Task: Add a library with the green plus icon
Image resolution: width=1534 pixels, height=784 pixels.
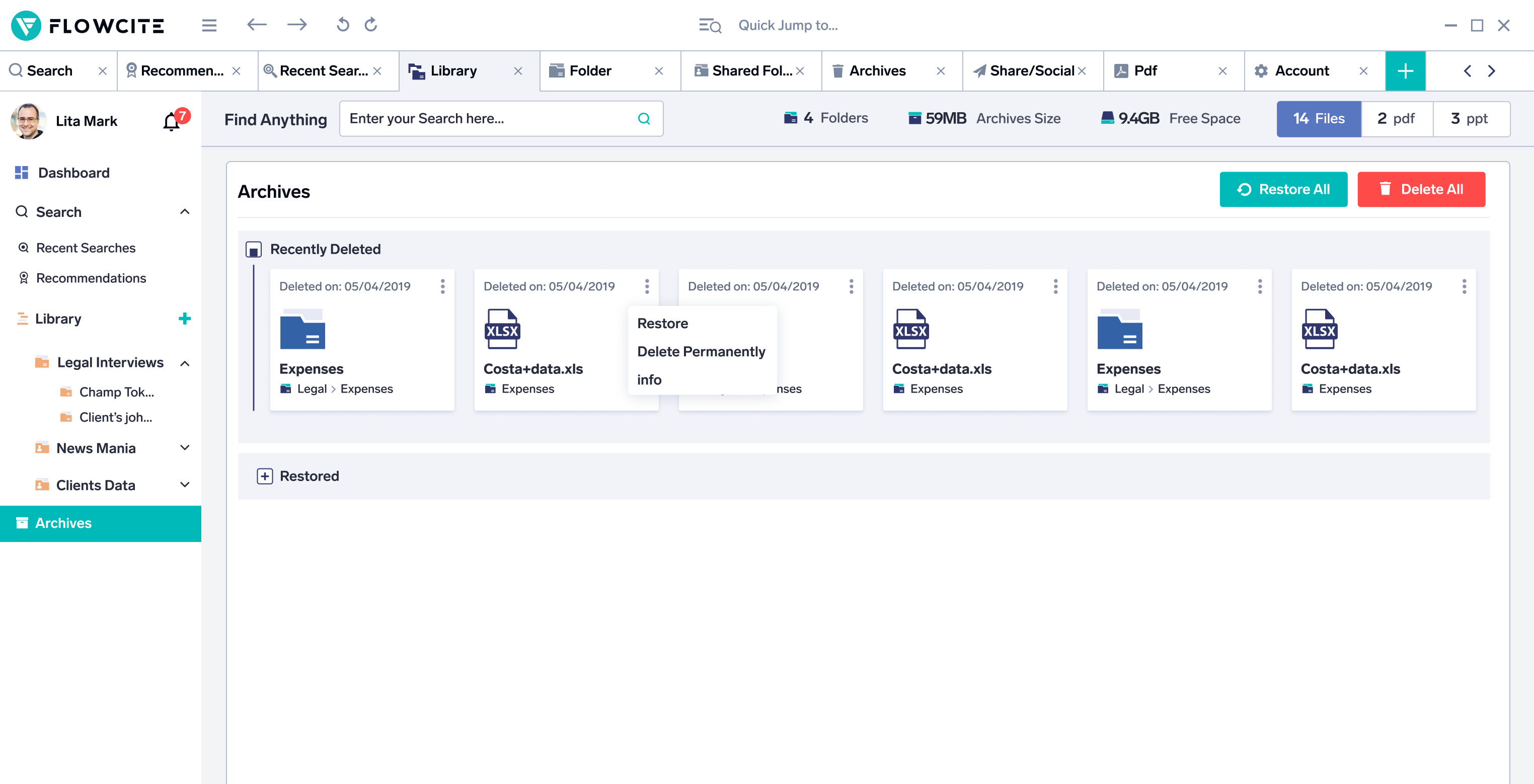Action: click(x=185, y=319)
